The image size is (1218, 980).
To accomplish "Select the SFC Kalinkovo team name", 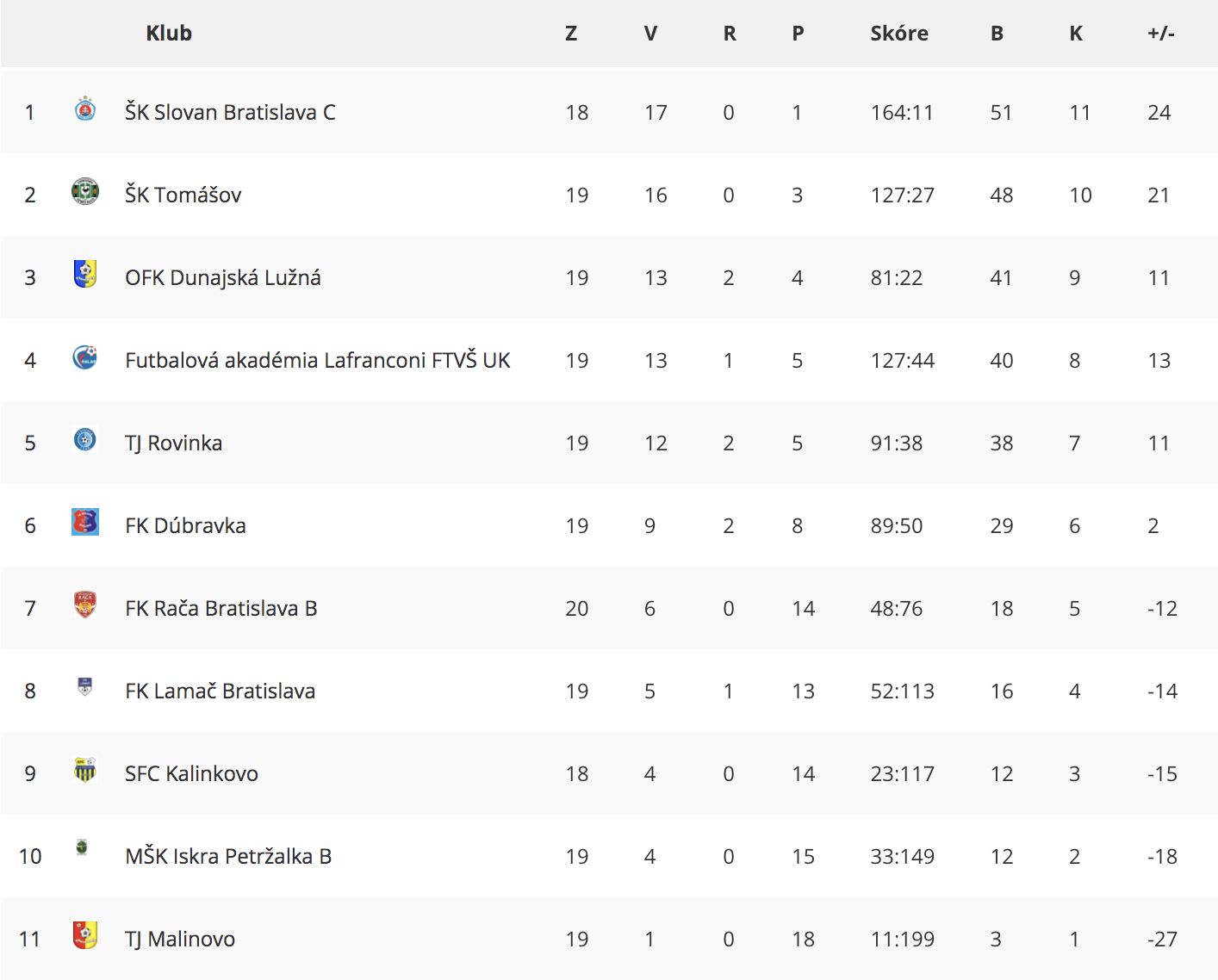I will coord(191,773).
